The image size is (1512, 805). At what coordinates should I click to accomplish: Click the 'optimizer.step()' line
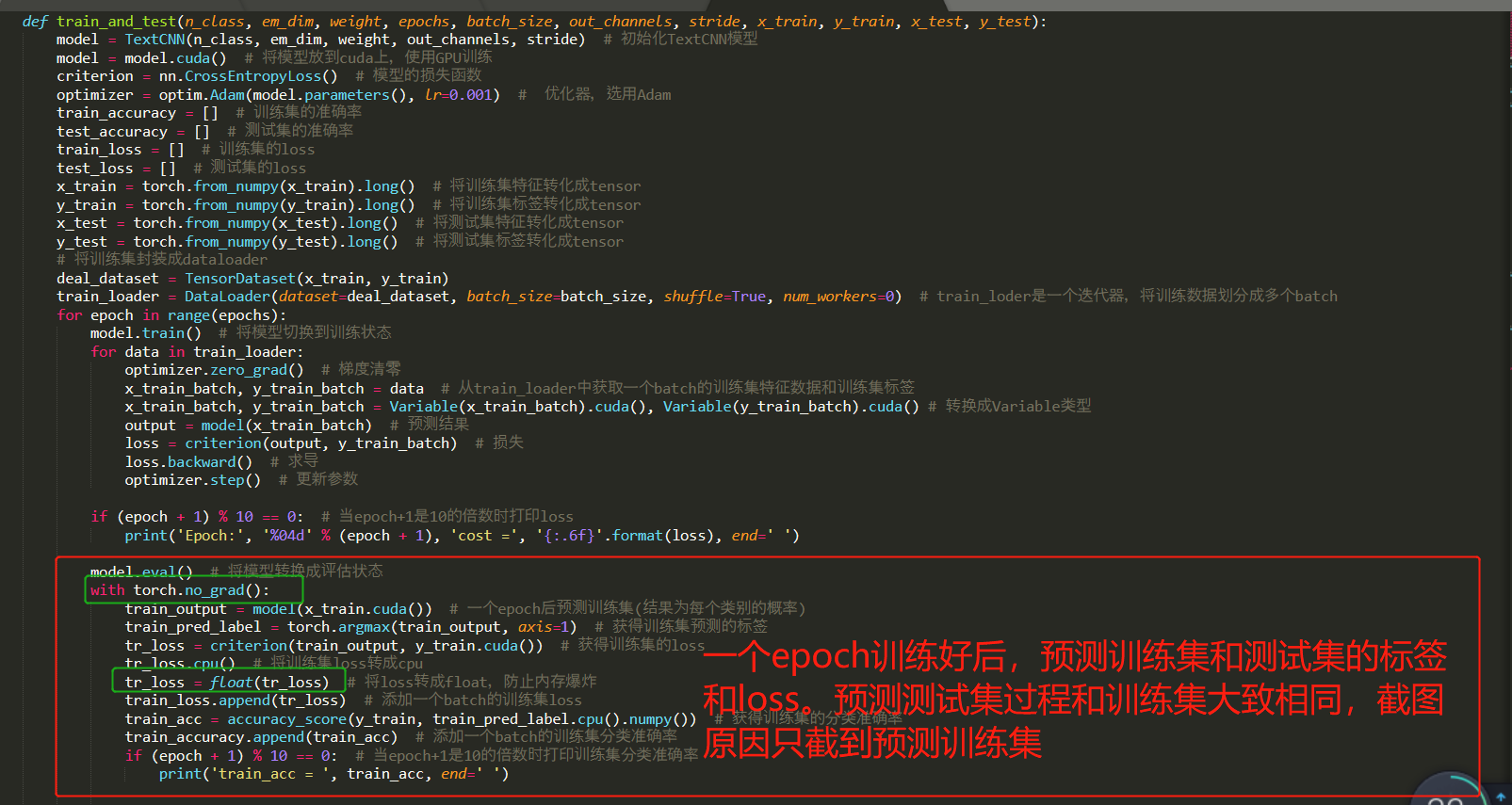pyautogui.click(x=241, y=480)
